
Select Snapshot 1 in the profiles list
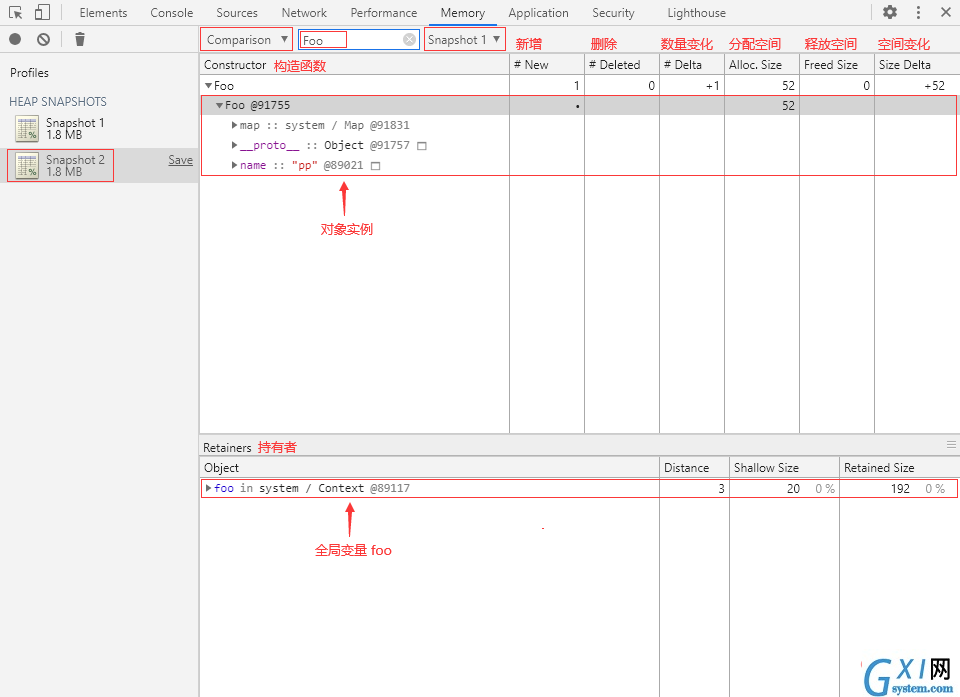99,129
